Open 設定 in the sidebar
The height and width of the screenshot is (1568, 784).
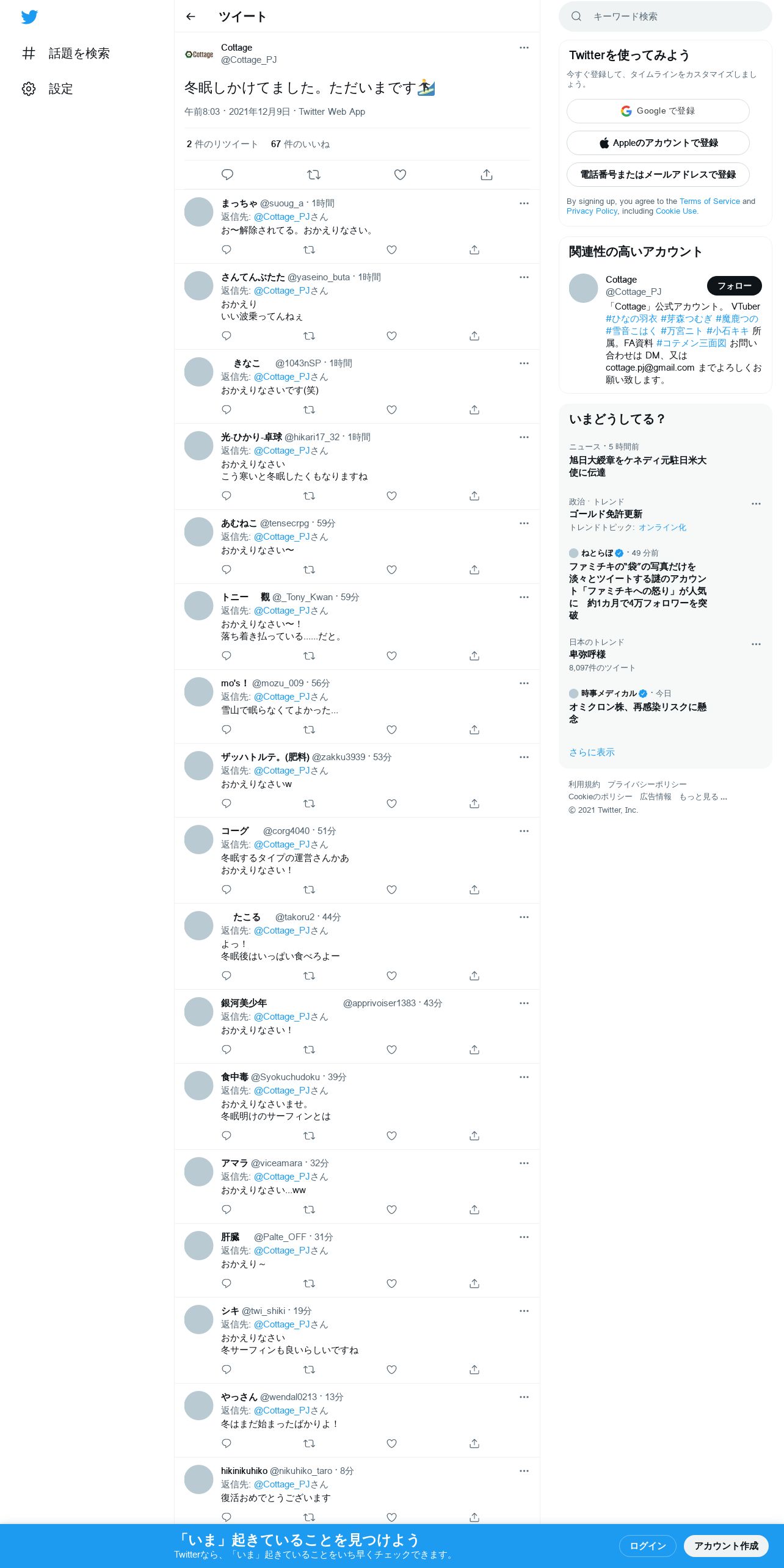click(48, 89)
